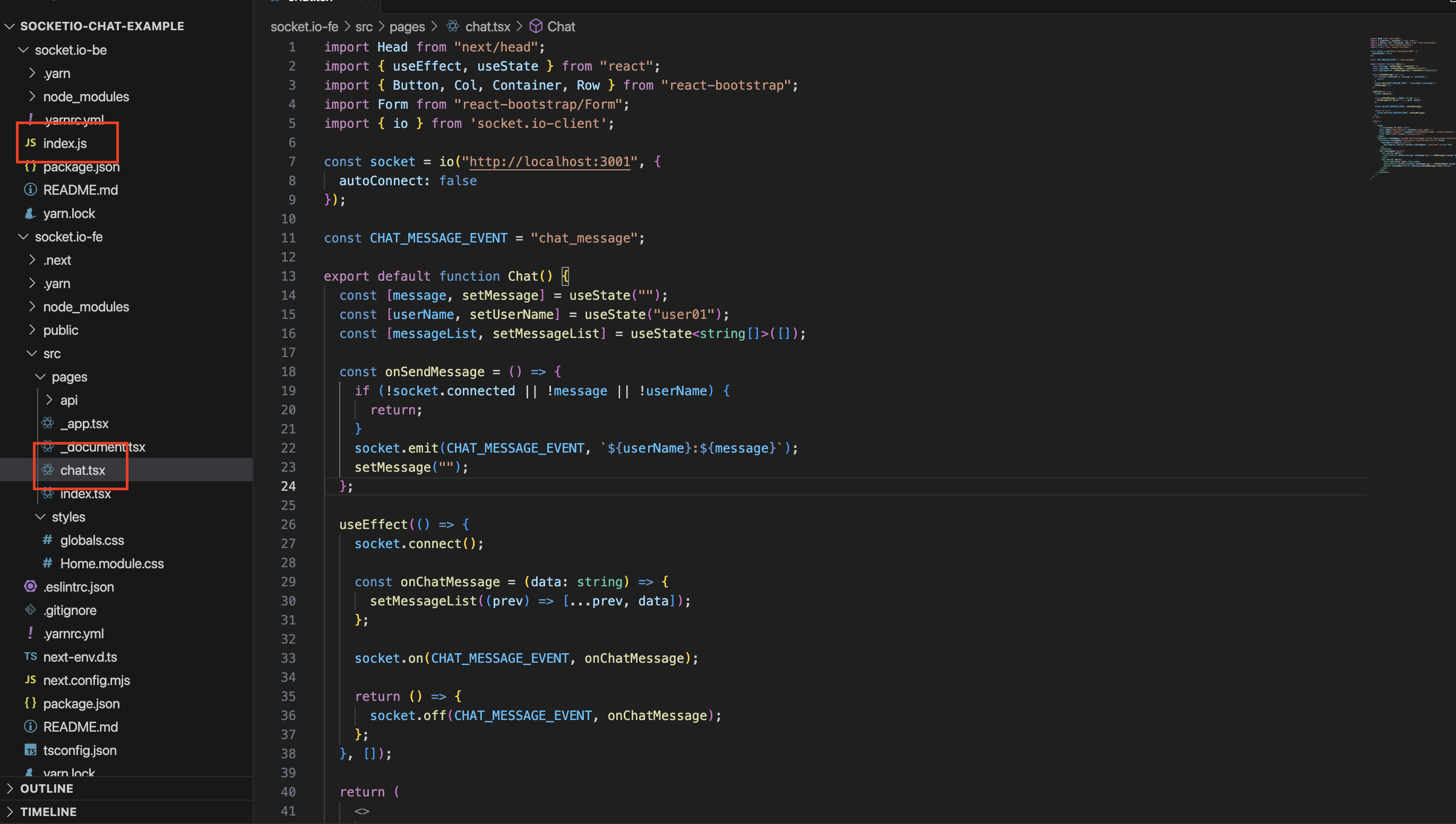Open tsconfig.json file
1456x824 pixels.
[80, 750]
